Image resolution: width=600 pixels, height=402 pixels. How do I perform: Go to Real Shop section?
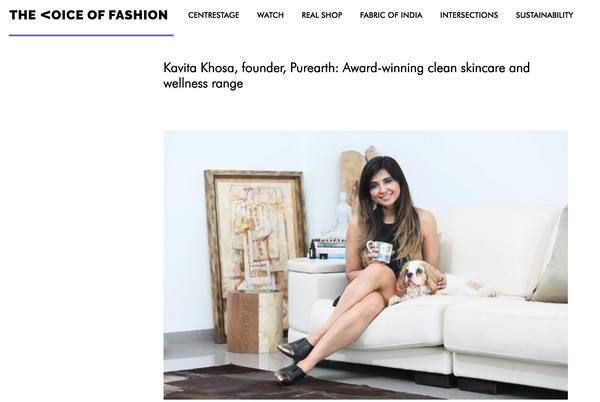tap(322, 15)
